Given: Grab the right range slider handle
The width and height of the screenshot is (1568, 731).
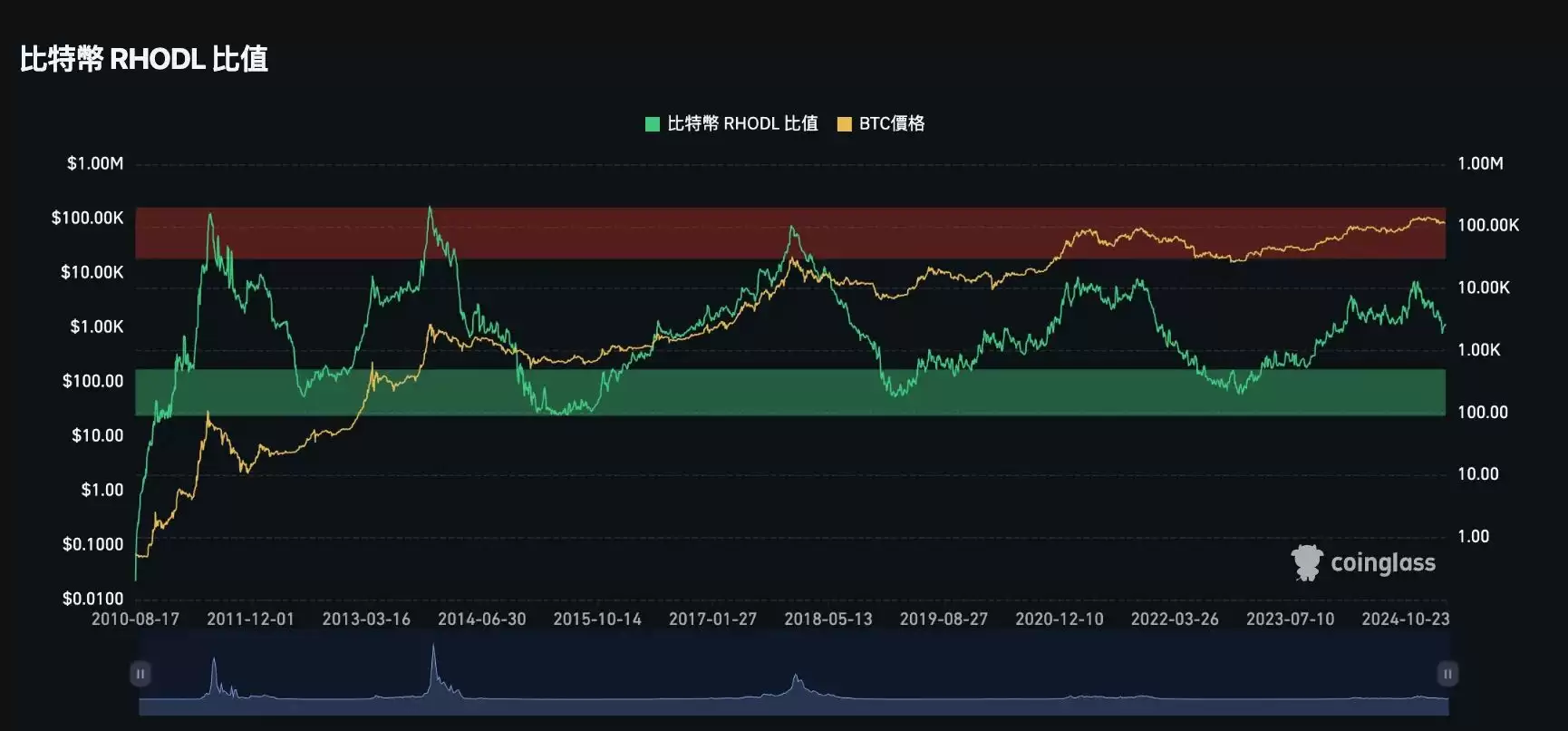Looking at the screenshot, I should 1447,674.
